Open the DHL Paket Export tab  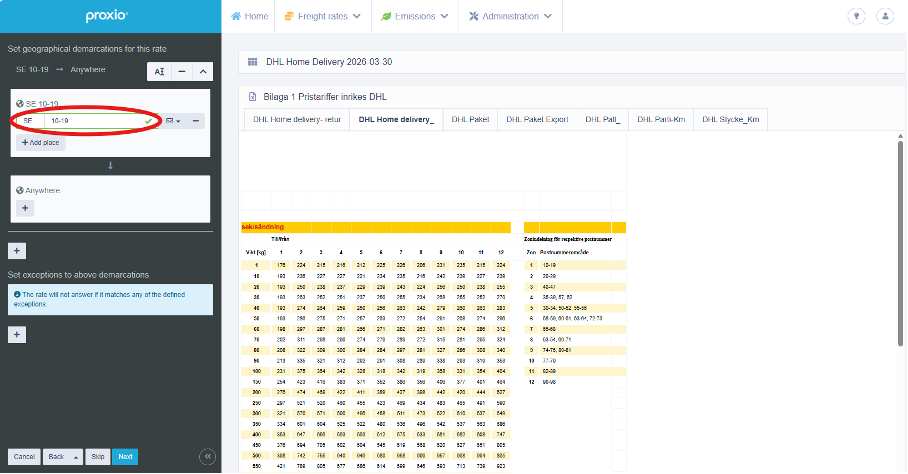[x=537, y=119]
